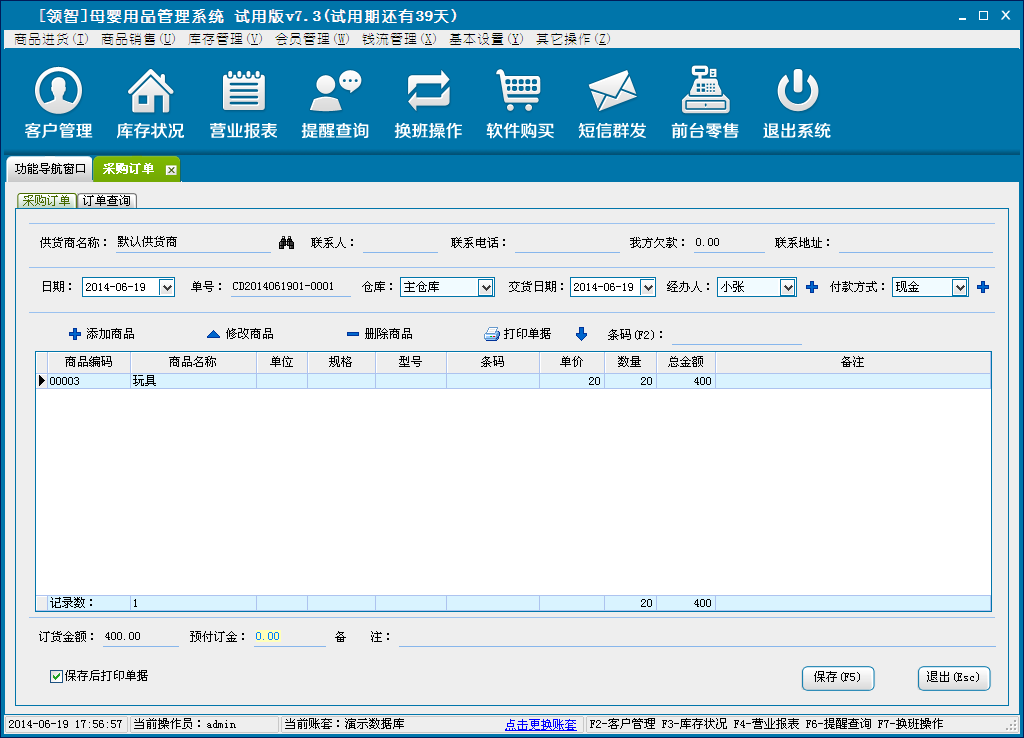Switch to the 订单查询 tab
The image size is (1024, 738).
coord(107,201)
